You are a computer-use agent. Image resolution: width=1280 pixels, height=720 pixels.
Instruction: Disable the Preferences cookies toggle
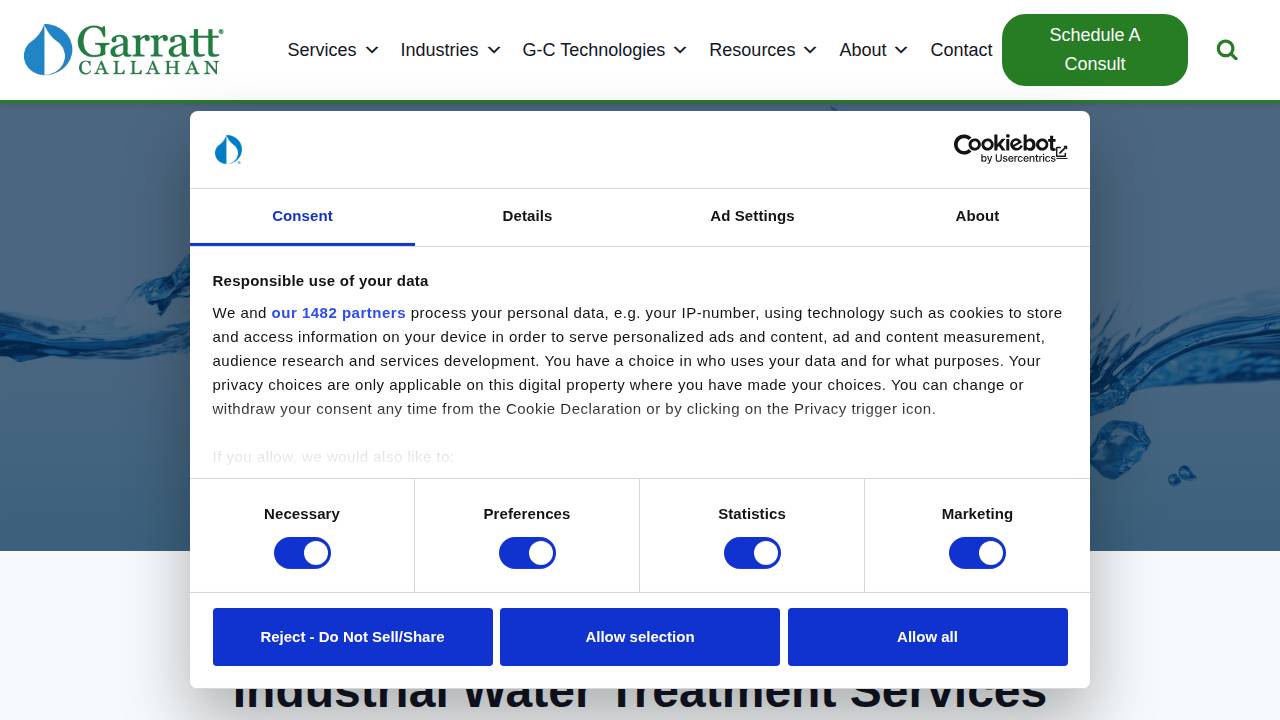pos(527,553)
